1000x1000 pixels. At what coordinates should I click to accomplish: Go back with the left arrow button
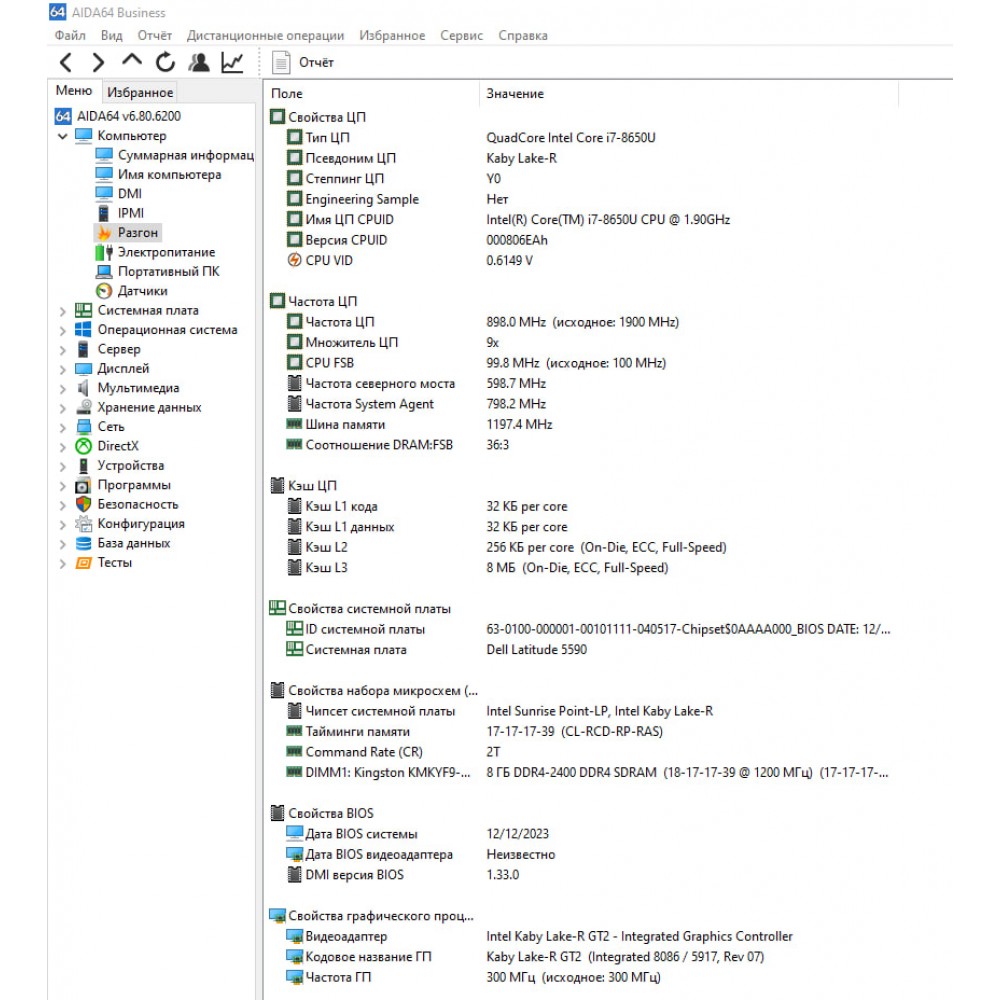click(x=66, y=62)
